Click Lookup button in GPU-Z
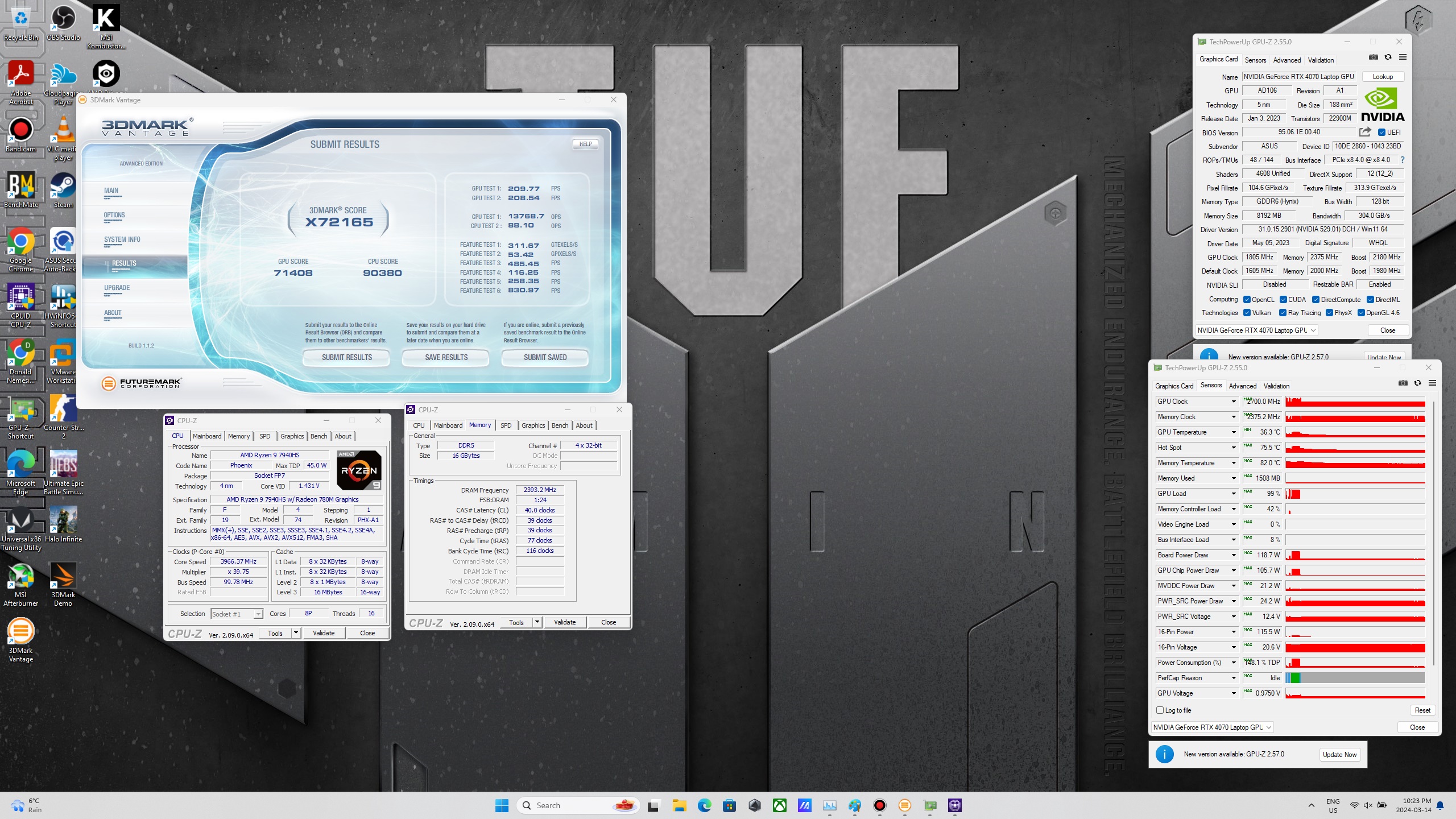Viewport: 1456px width, 819px height. point(1383,77)
